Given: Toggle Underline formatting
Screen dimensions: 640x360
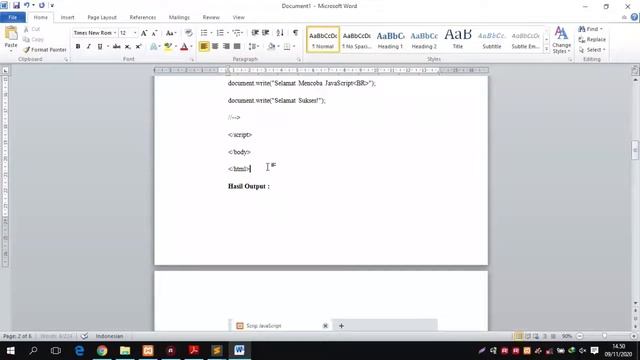Looking at the screenshot, I should pyautogui.click(x=100, y=47).
